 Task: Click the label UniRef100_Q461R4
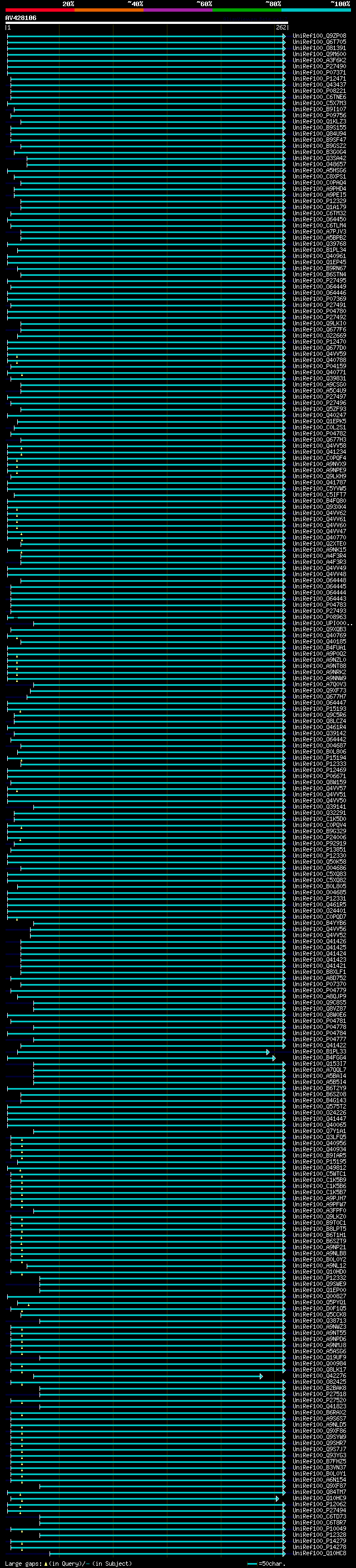coord(319,728)
